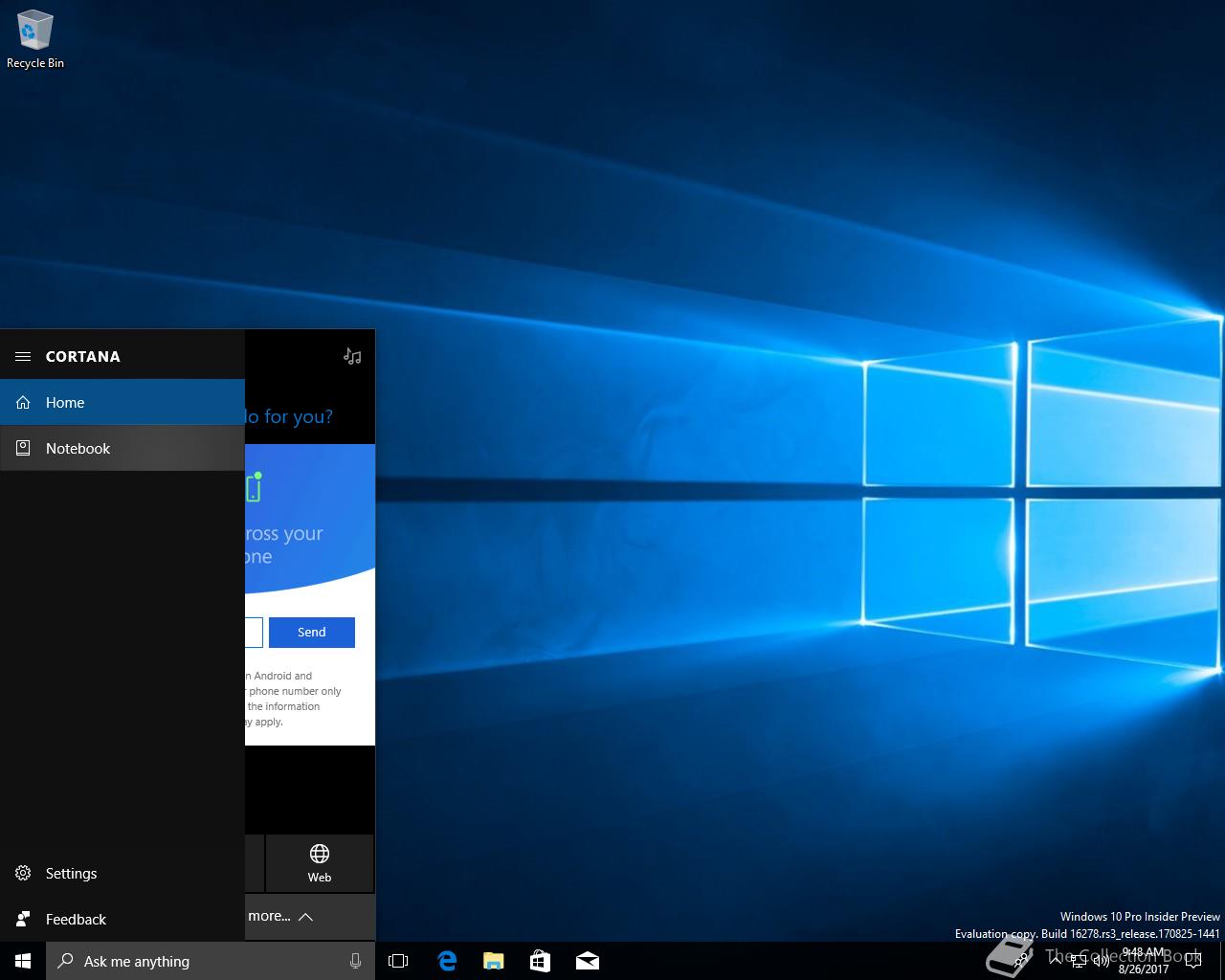
Task: Open File Explorer from taskbar
Action: (493, 961)
